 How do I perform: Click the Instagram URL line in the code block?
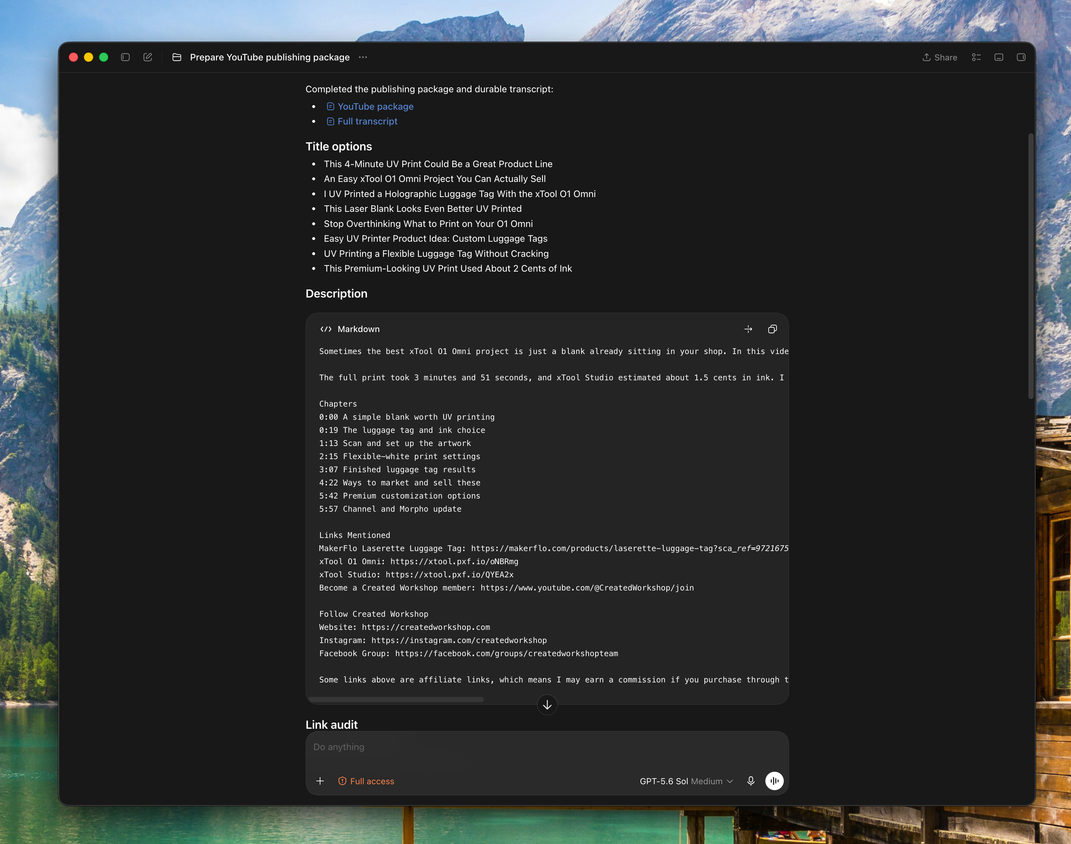[433, 641]
